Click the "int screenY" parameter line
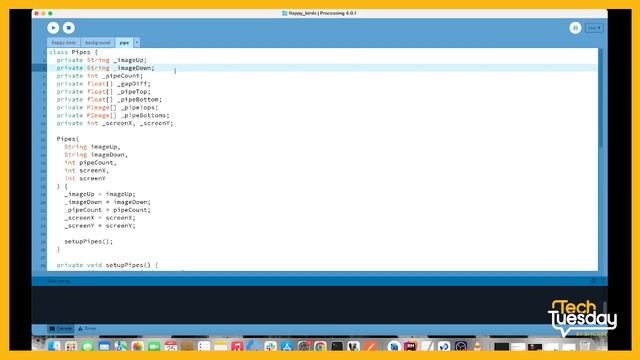The width and height of the screenshot is (640, 360). 85,178
